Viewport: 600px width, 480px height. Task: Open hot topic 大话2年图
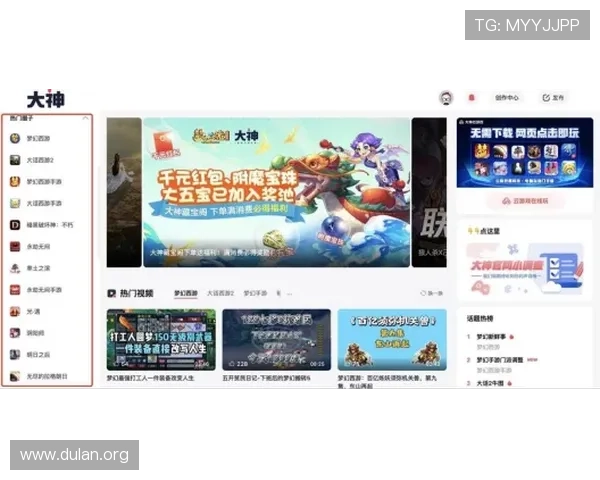(490, 383)
